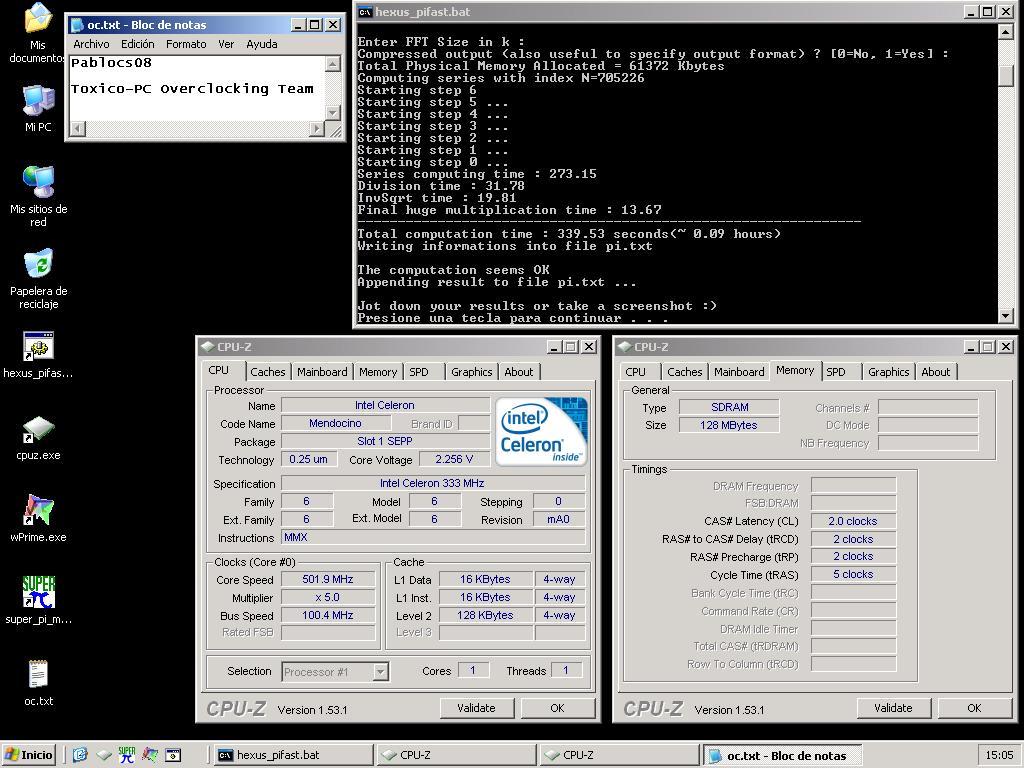Switch to Mainboard tab in left CPU-Z
The height and width of the screenshot is (768, 1024).
click(x=322, y=372)
